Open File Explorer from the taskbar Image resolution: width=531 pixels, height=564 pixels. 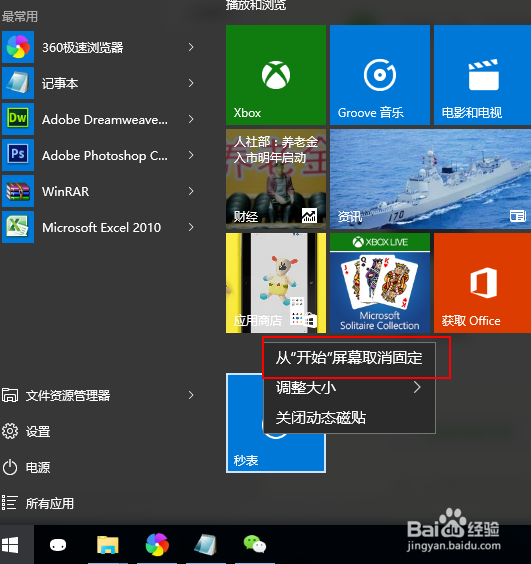coord(108,545)
